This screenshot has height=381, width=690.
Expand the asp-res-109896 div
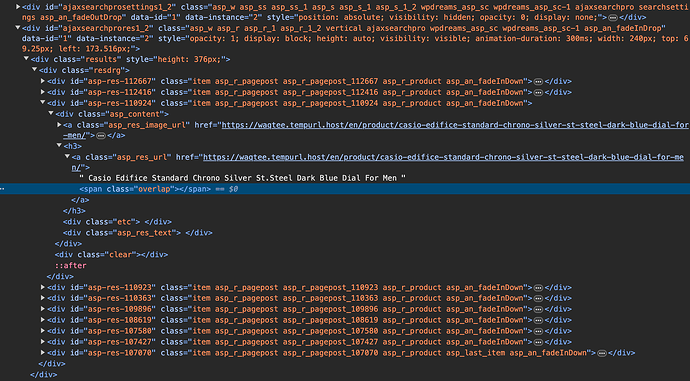[x=43, y=309]
